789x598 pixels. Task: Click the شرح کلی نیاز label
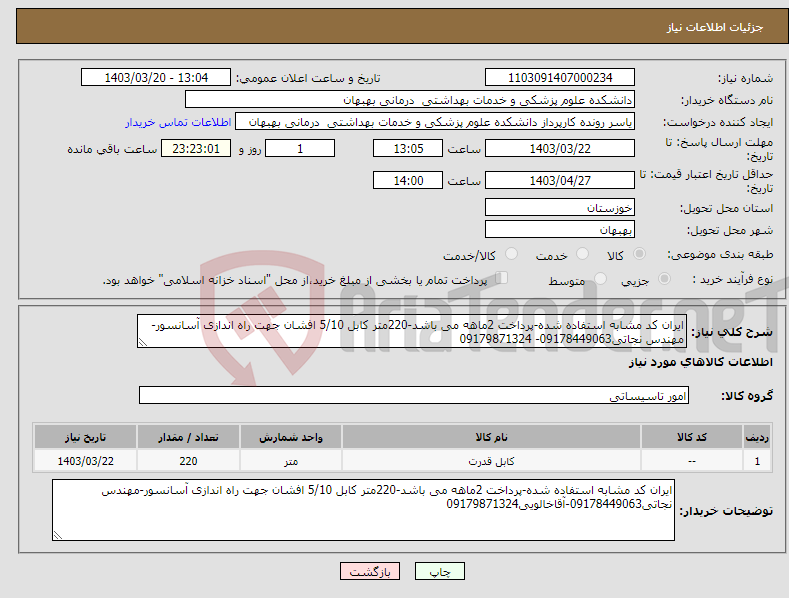(x=732, y=332)
